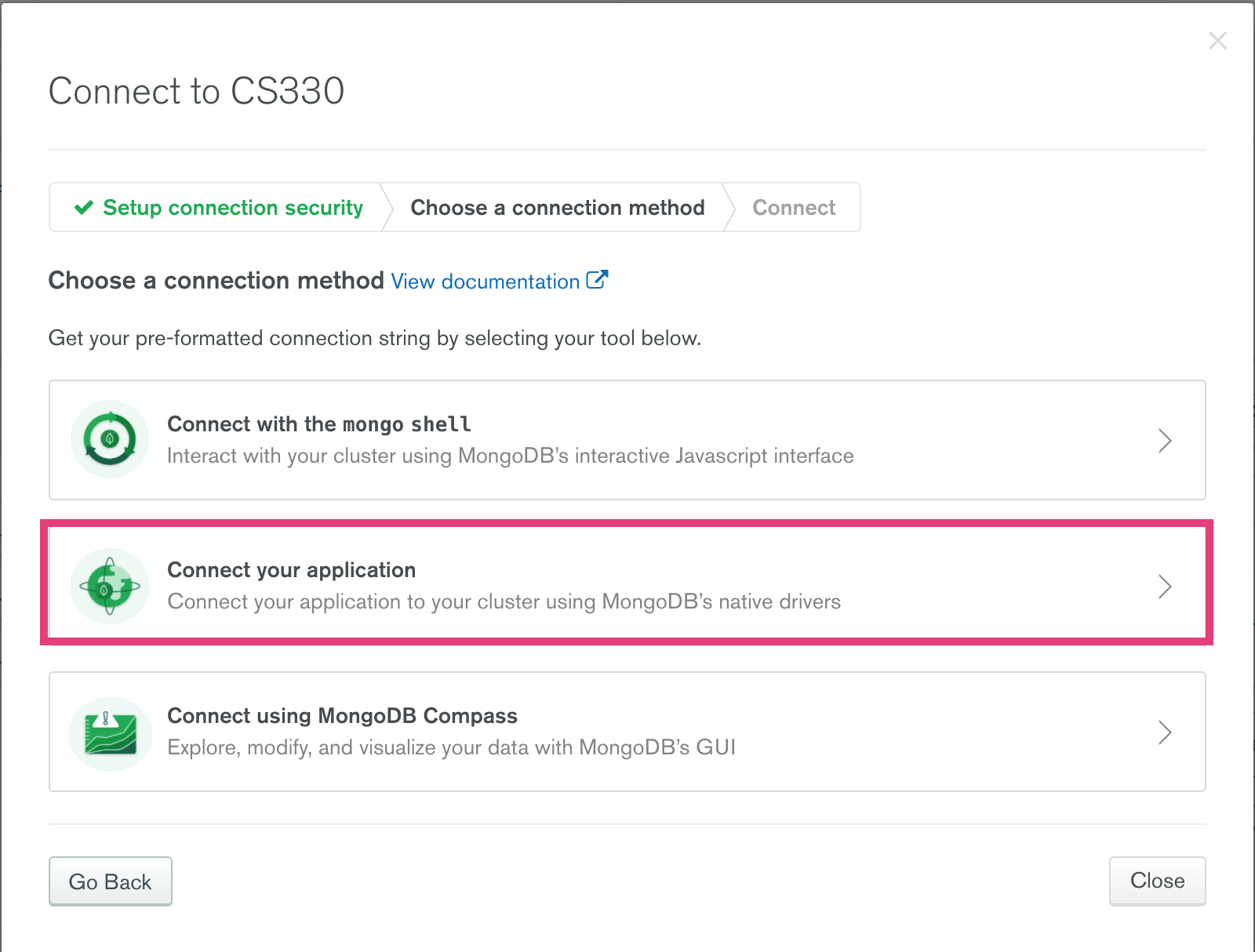Jump to the Connect step

pos(794,208)
